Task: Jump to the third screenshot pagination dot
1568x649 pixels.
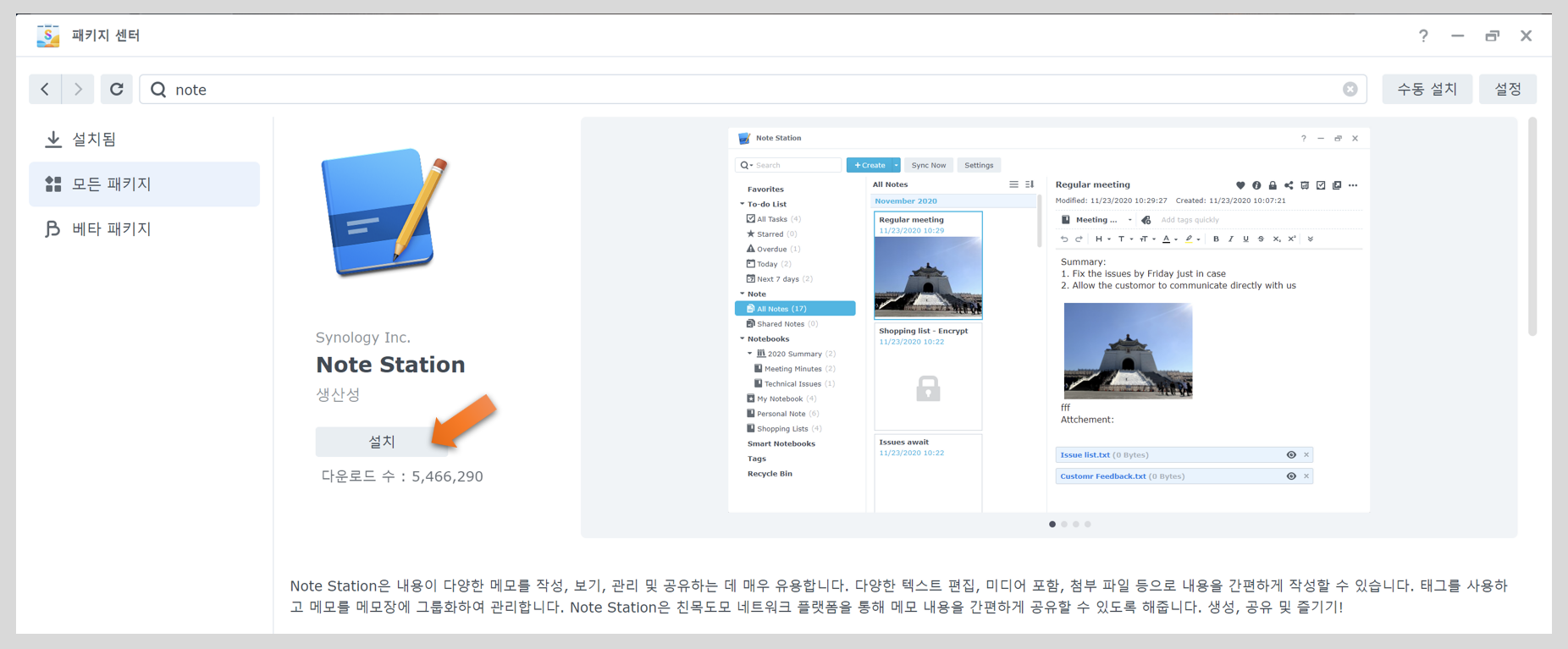Action: coord(1076,525)
